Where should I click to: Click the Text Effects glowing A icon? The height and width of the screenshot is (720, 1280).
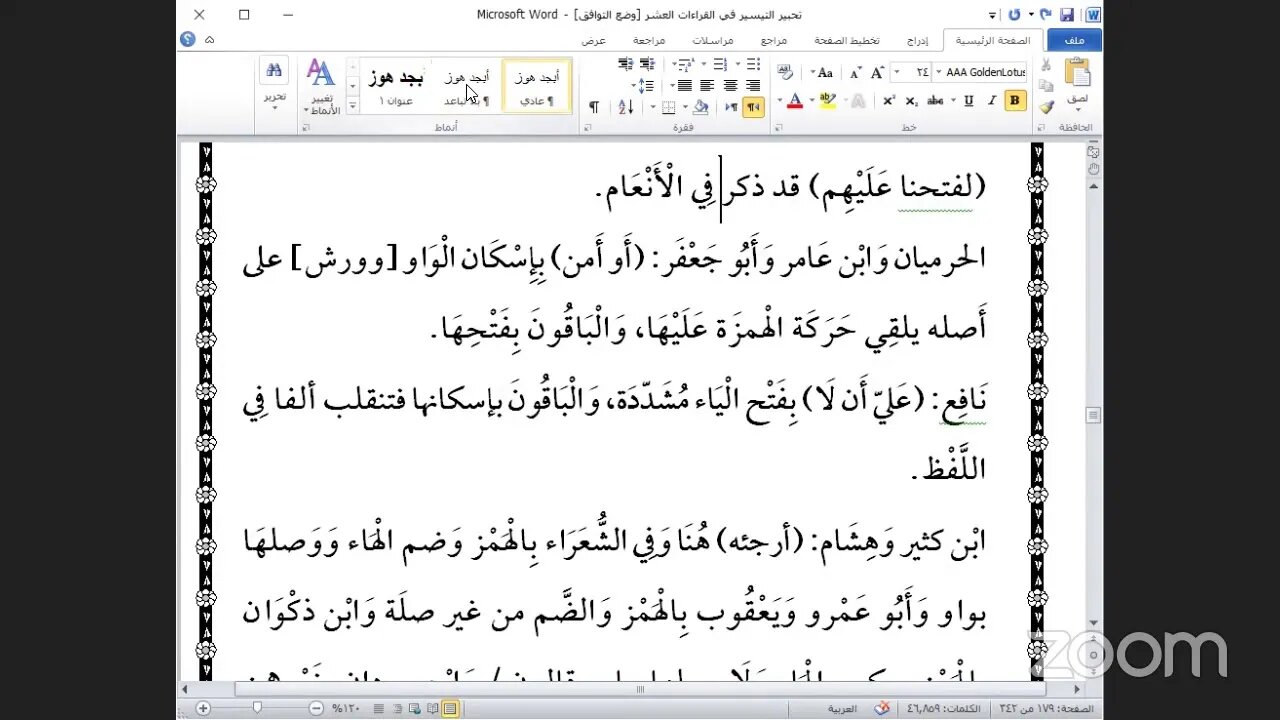point(858,101)
